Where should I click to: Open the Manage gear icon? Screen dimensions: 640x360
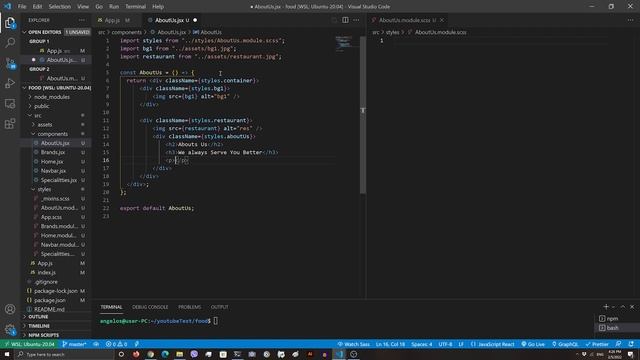click(x=10, y=329)
